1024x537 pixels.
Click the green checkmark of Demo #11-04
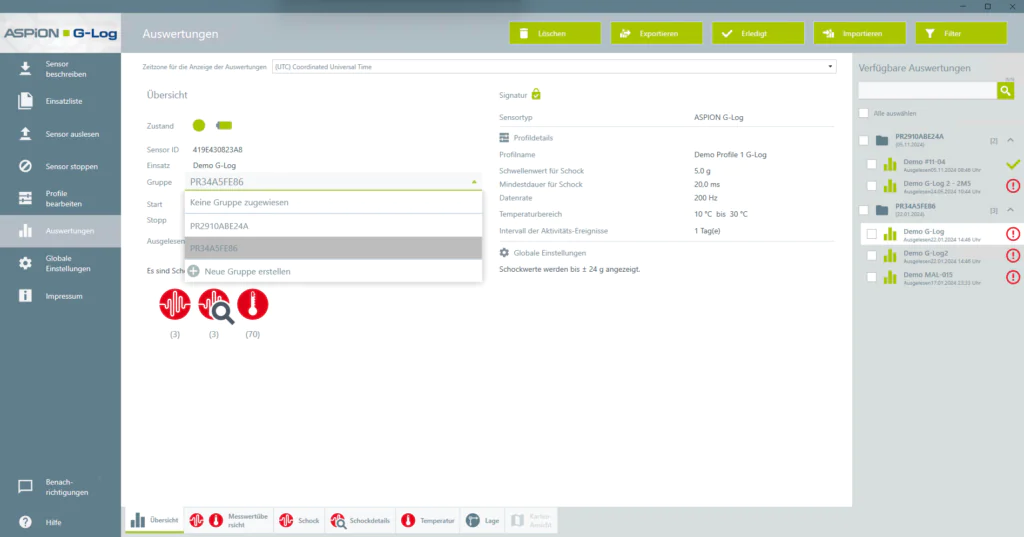[x=1013, y=164]
